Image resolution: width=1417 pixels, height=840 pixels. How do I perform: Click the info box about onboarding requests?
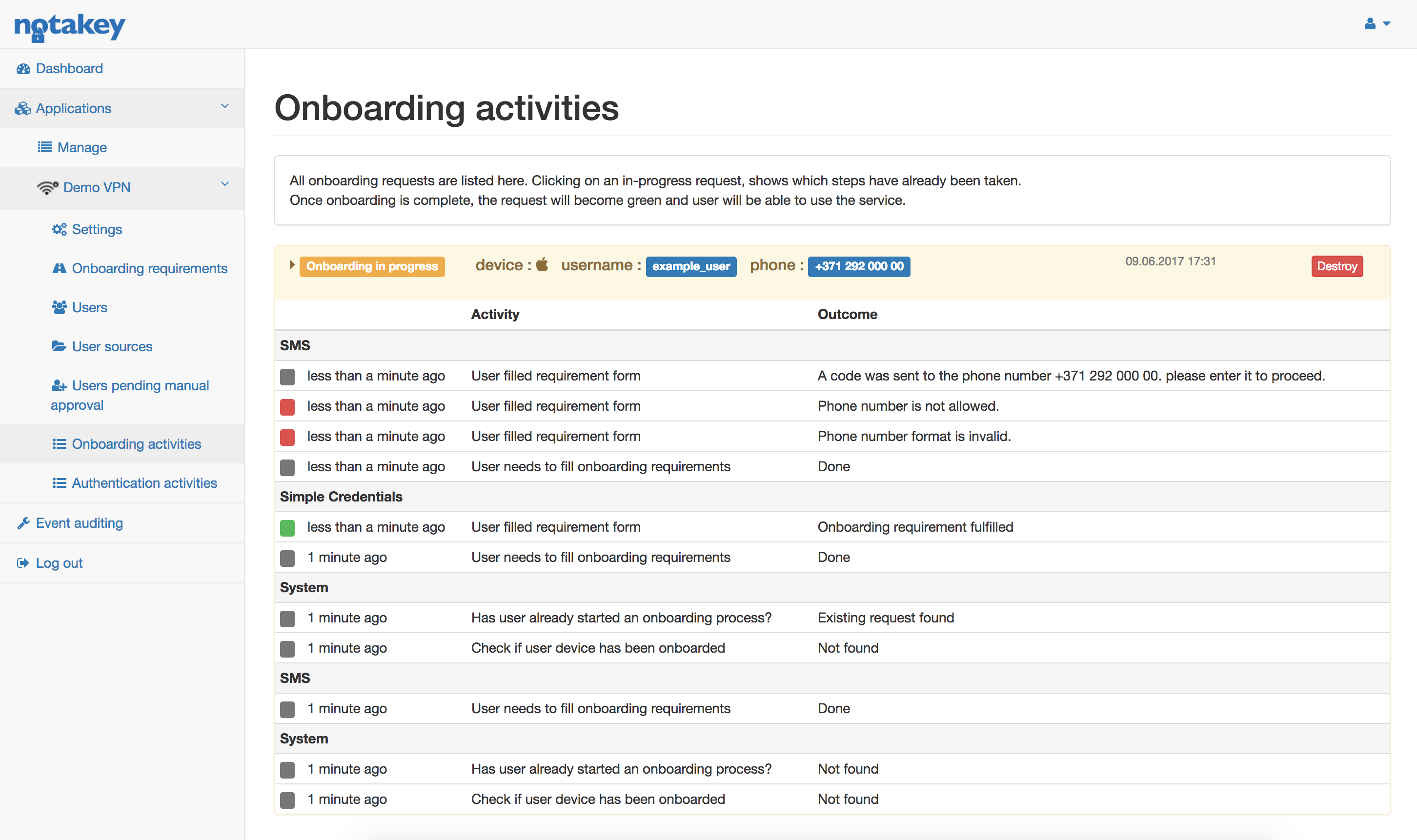coord(832,190)
